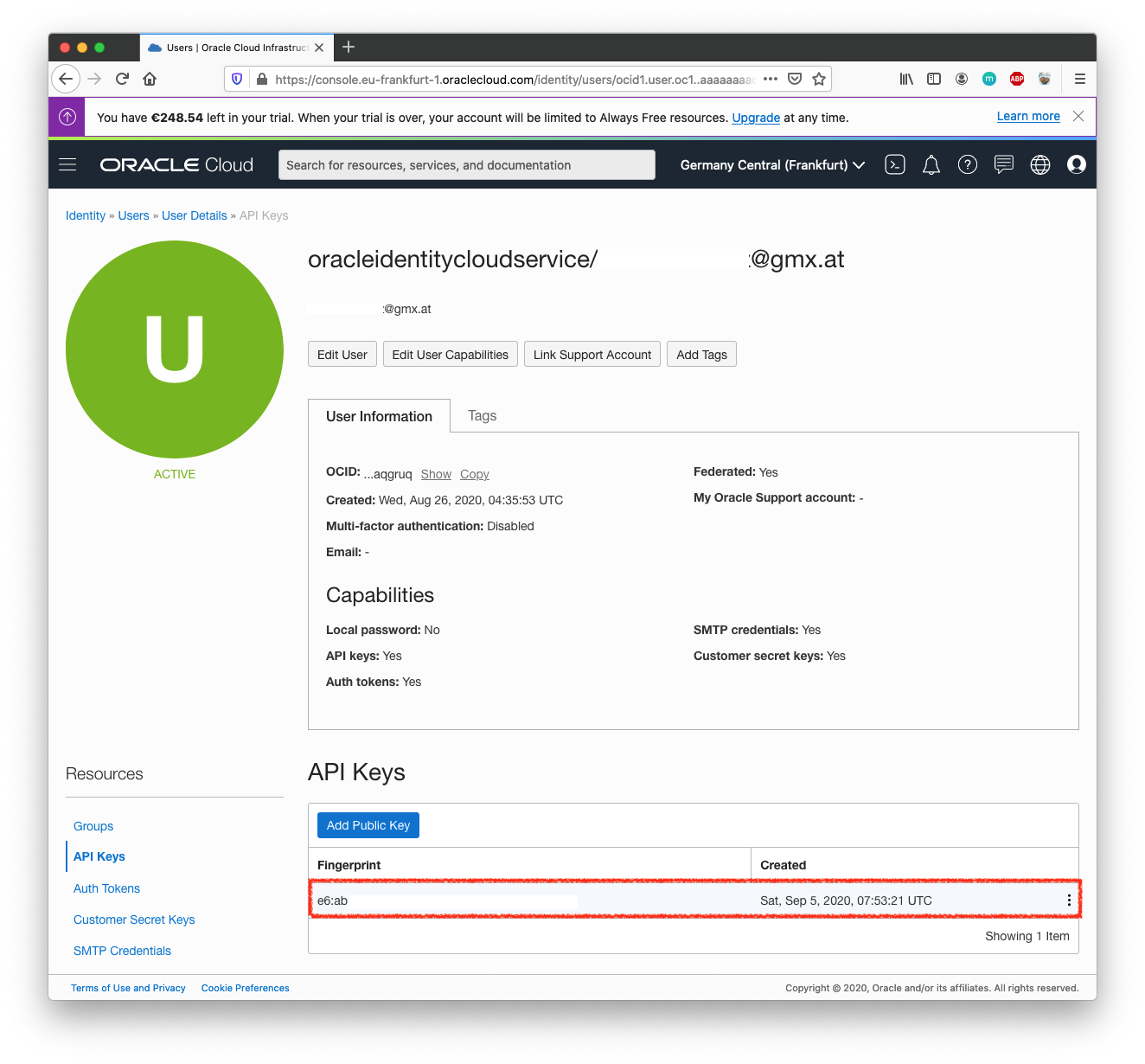Click the green user avatar U

tap(175, 349)
